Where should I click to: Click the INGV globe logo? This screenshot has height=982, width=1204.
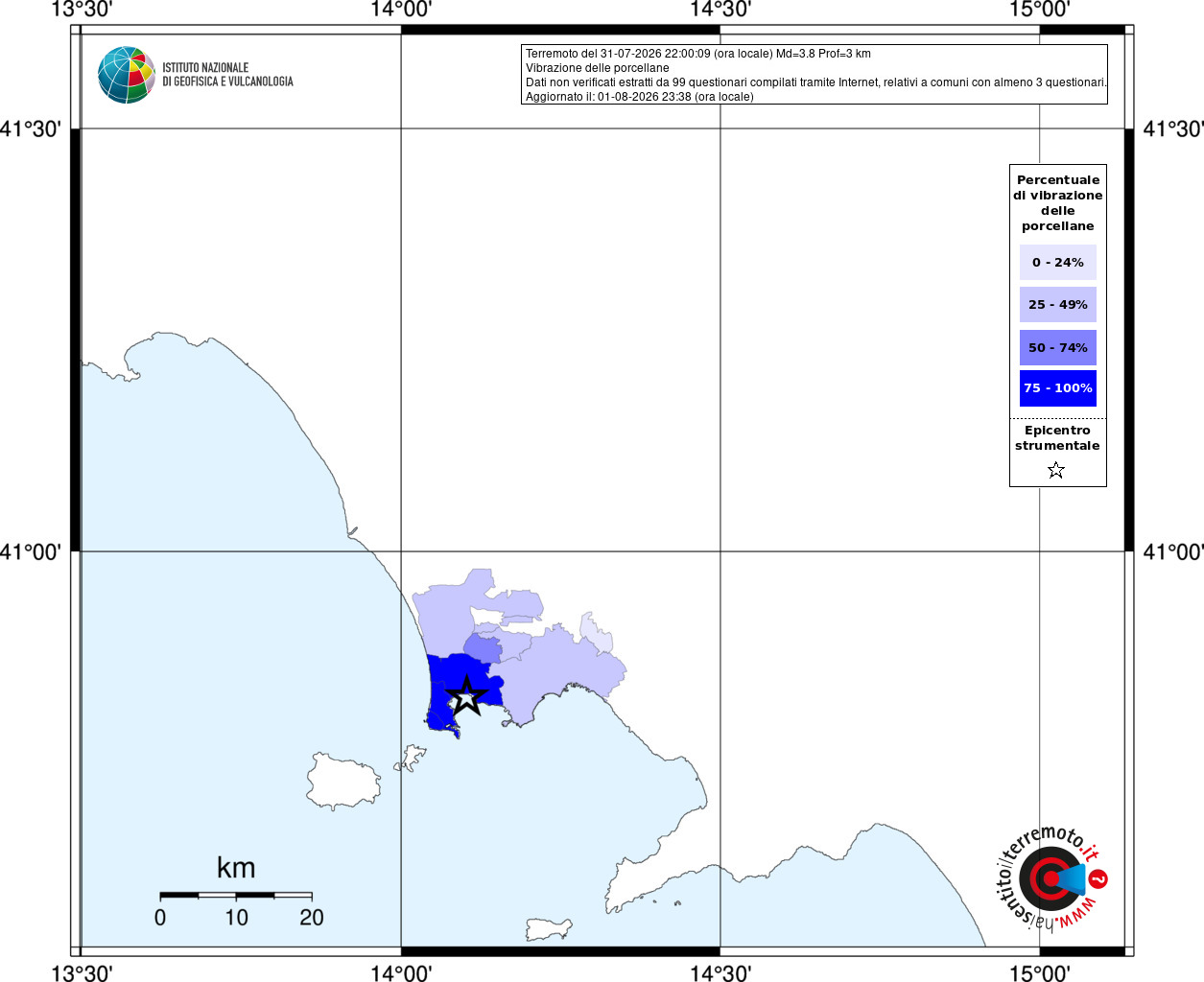(x=127, y=75)
